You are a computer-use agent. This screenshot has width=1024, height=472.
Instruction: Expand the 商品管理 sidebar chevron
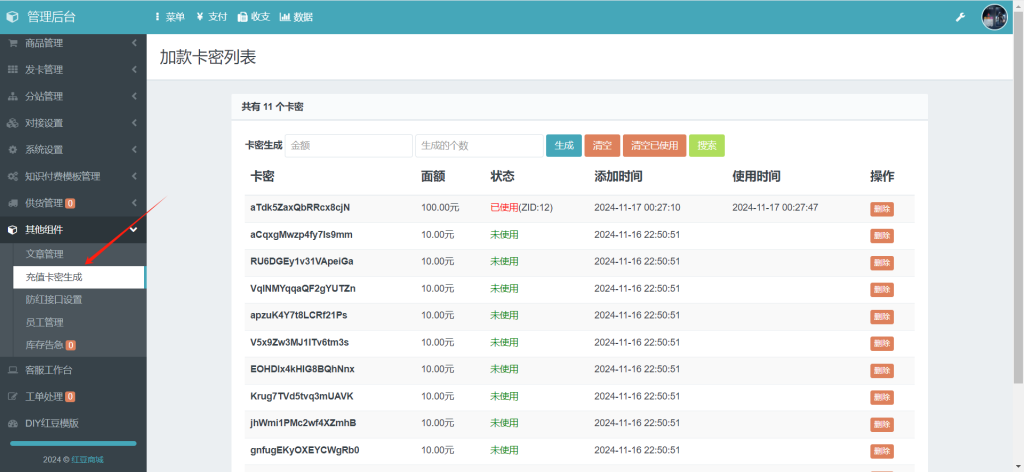tap(134, 43)
